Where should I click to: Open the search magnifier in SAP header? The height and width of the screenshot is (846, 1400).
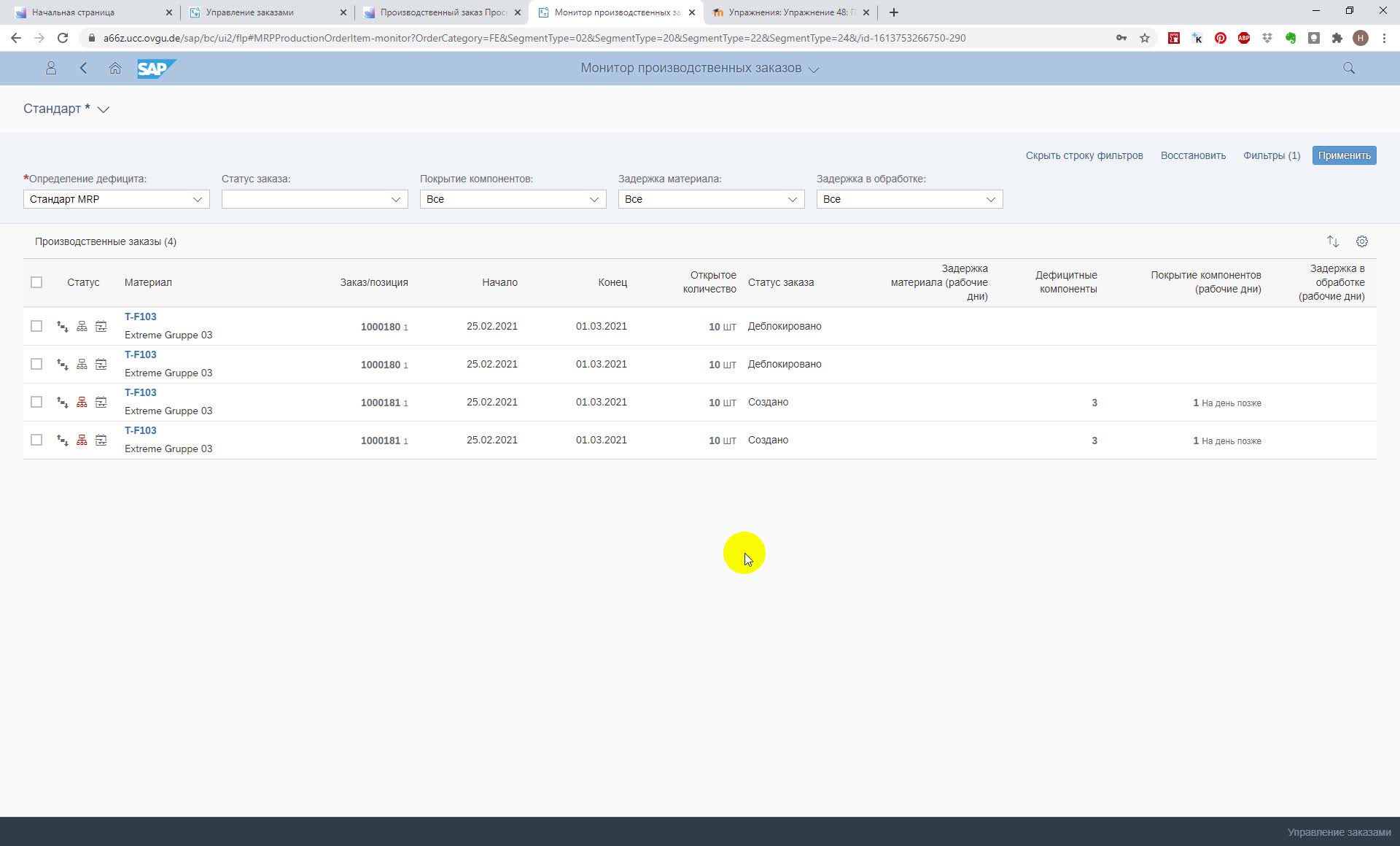(x=1349, y=68)
